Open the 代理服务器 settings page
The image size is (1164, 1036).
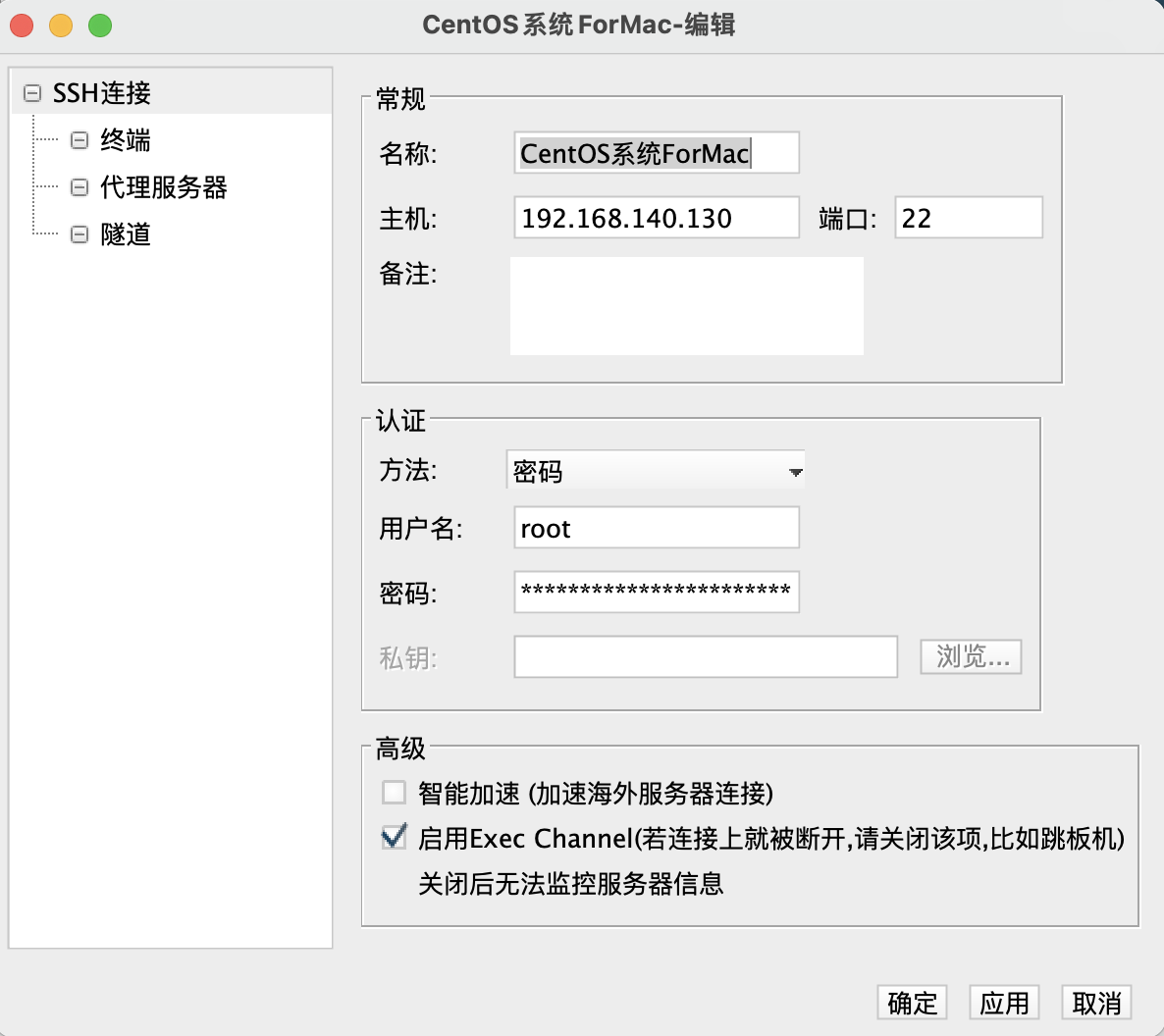163,187
